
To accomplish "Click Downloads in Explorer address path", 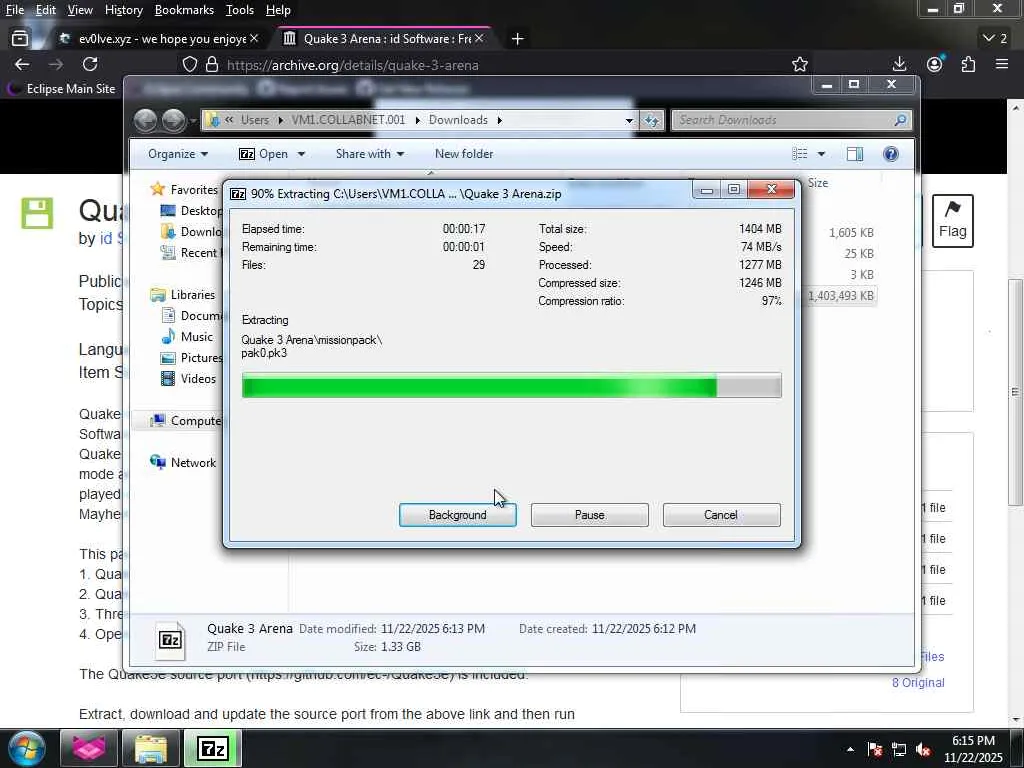I will [458, 120].
